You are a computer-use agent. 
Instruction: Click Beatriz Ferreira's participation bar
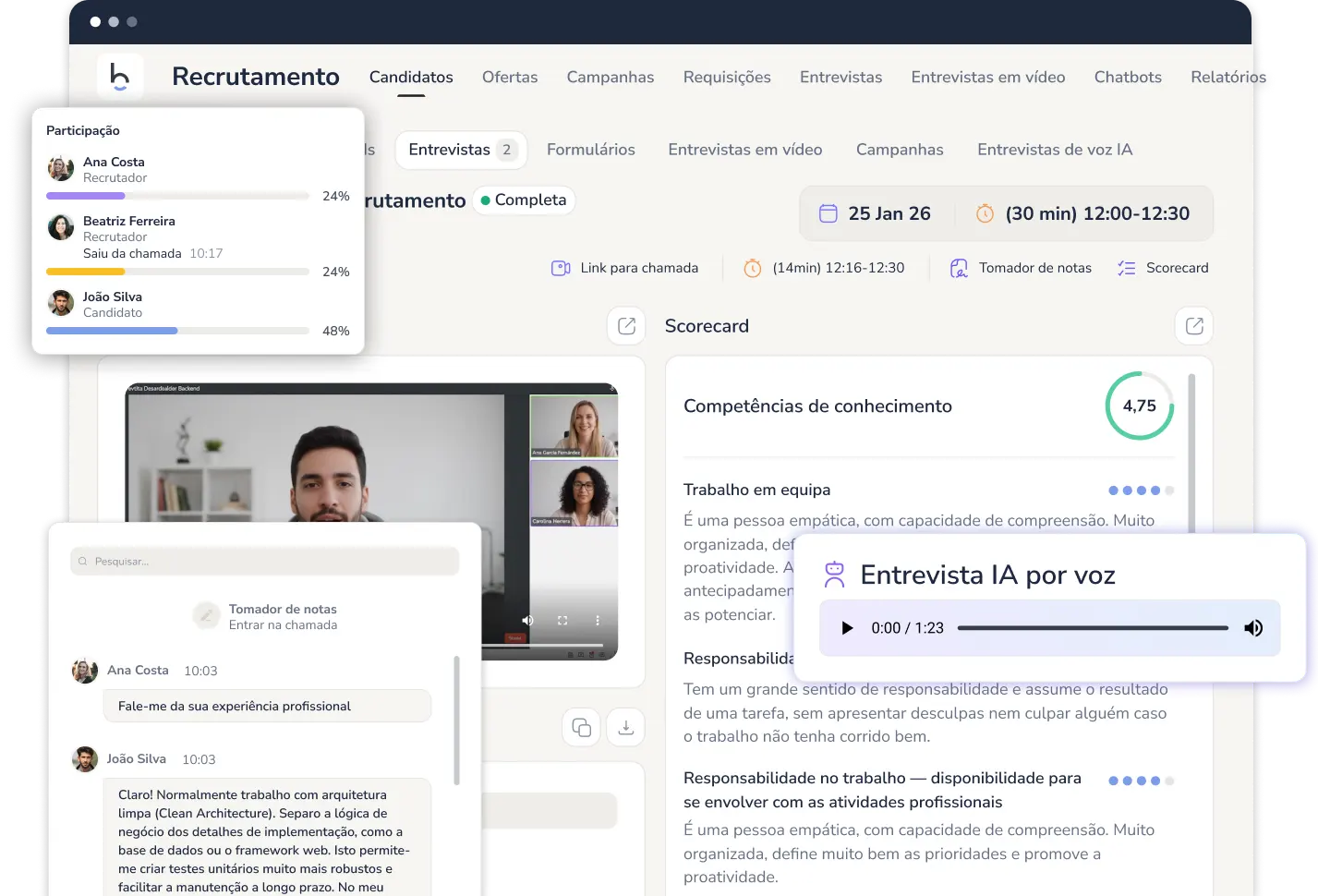(x=177, y=272)
